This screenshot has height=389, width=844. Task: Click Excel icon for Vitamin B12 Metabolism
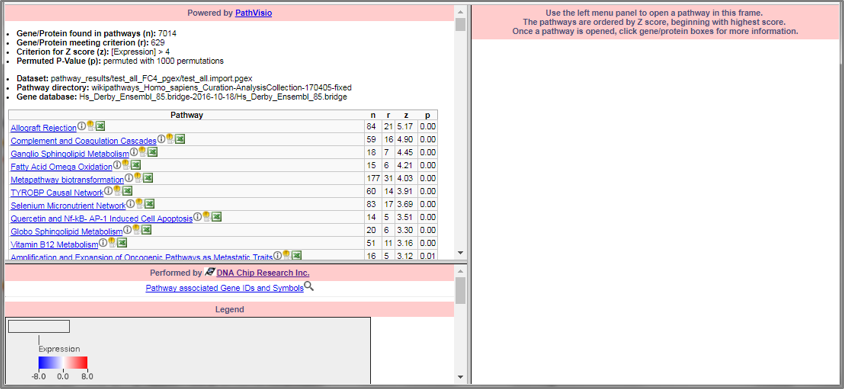click(122, 243)
